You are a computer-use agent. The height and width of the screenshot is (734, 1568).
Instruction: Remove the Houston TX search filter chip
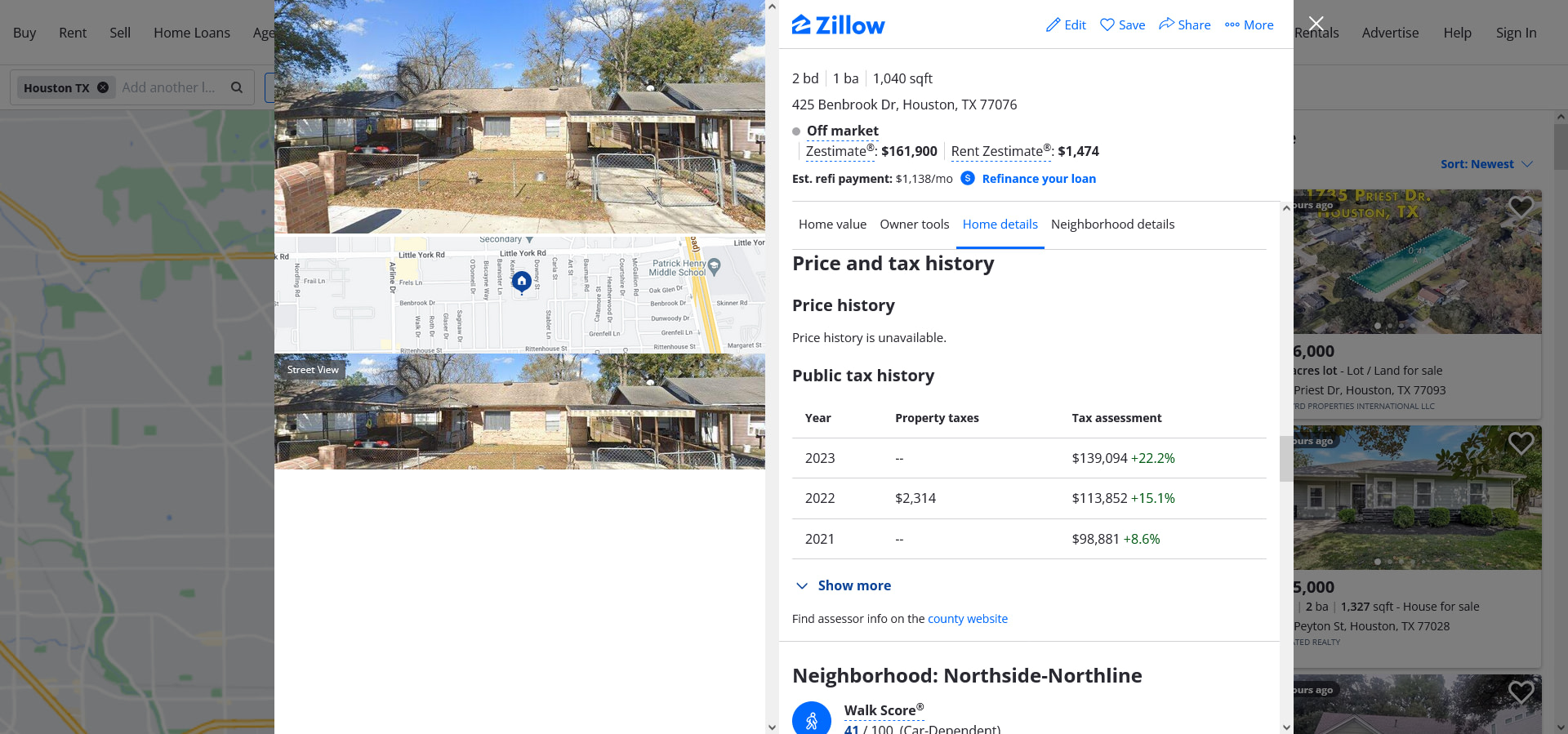pos(103,87)
